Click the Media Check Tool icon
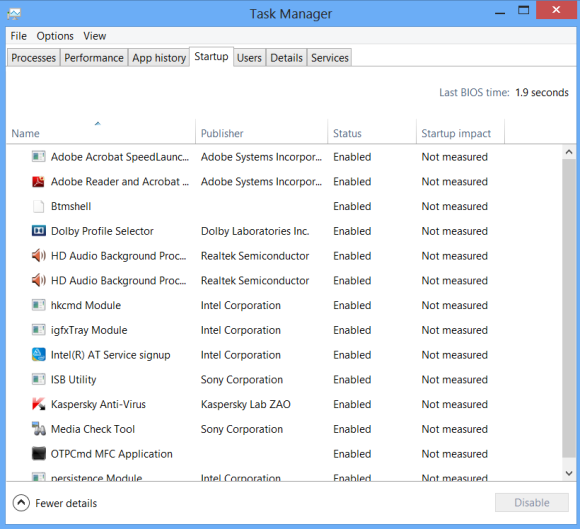 [38, 429]
